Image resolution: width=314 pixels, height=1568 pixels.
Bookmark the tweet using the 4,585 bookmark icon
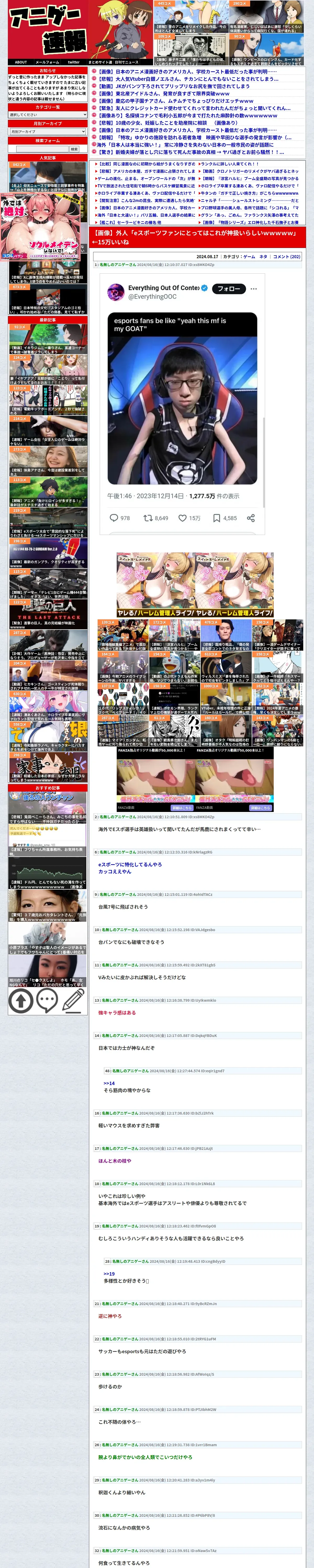216,518
